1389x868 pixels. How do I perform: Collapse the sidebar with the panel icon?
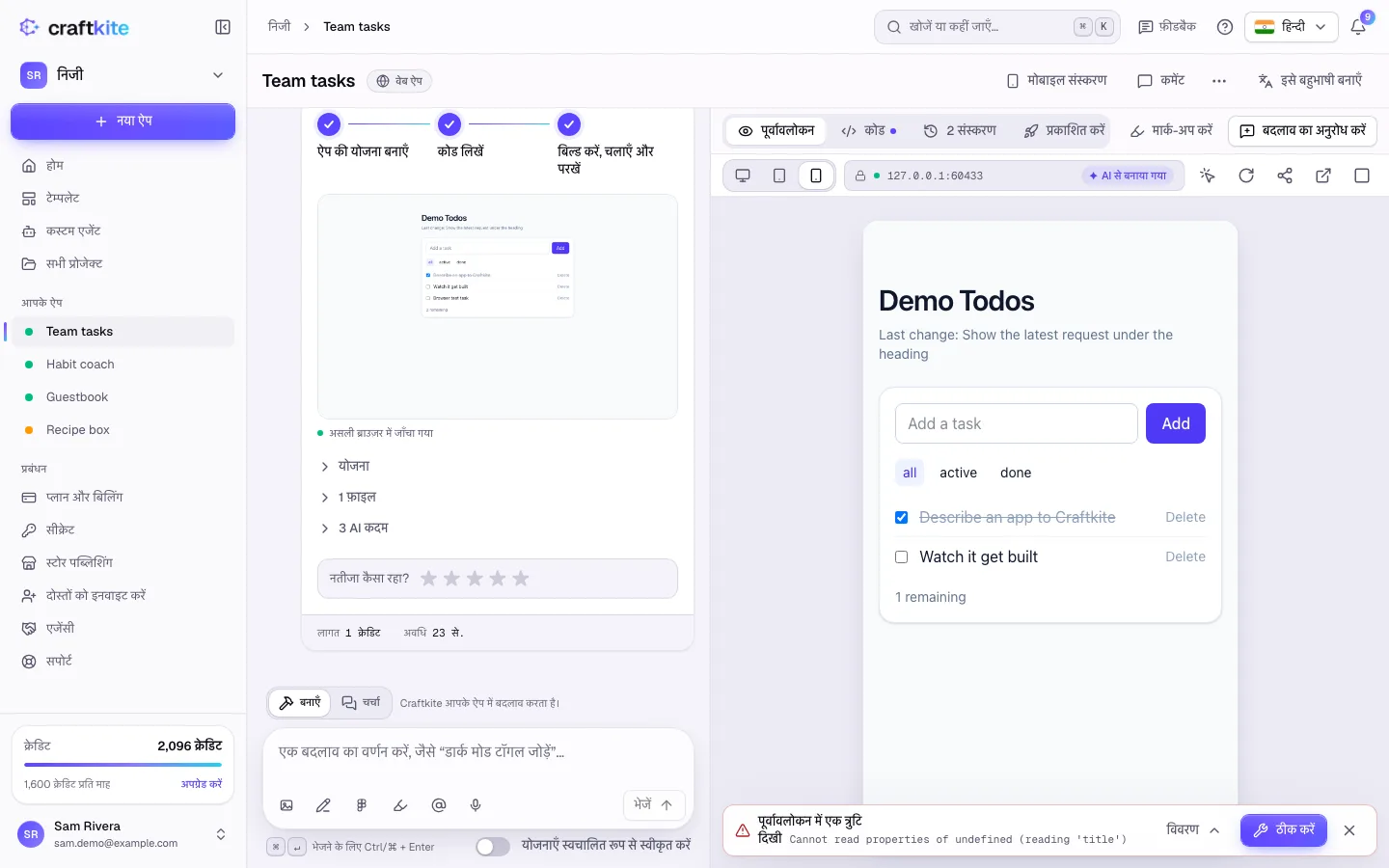pyautogui.click(x=223, y=27)
